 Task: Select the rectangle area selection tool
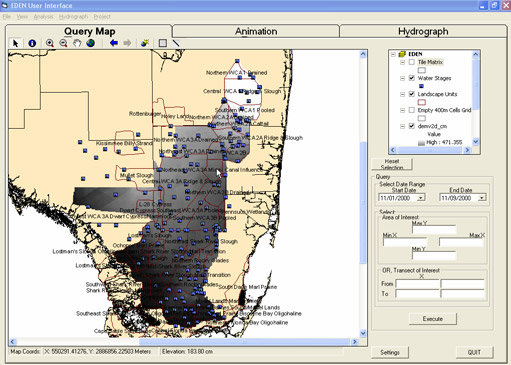[x=163, y=43]
